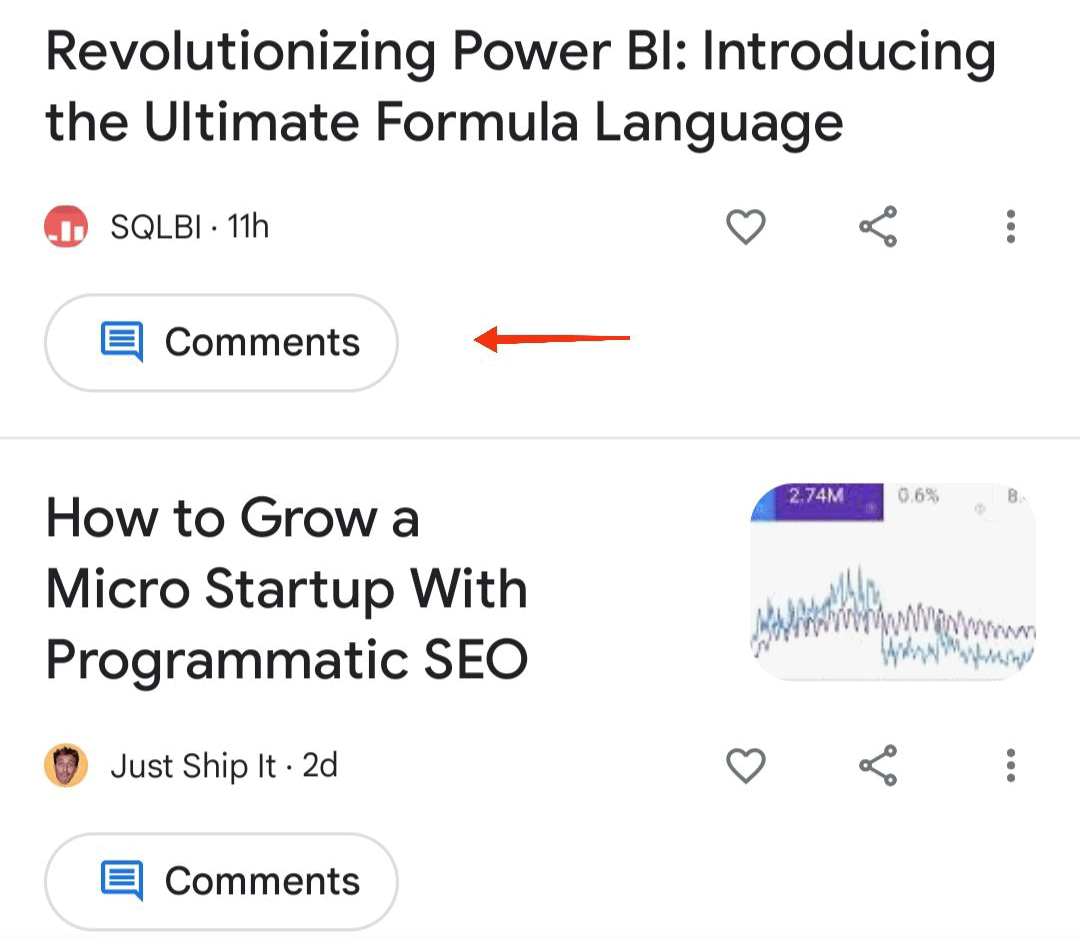Viewport: 1080px width, 937px height.
Task: Open the overflow options menu for the SEO article
Action: [x=1011, y=766]
